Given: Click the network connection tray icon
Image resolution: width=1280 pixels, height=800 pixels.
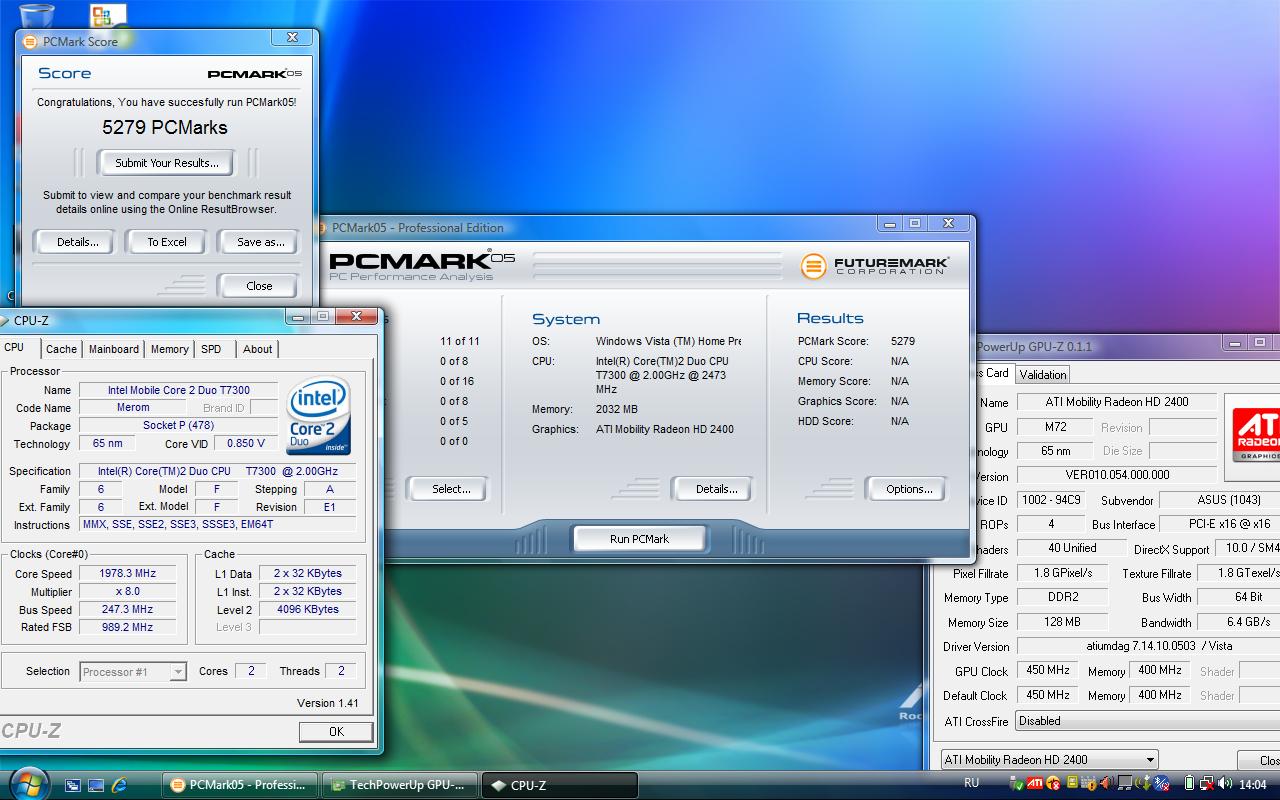Looking at the screenshot, I should click(1207, 783).
